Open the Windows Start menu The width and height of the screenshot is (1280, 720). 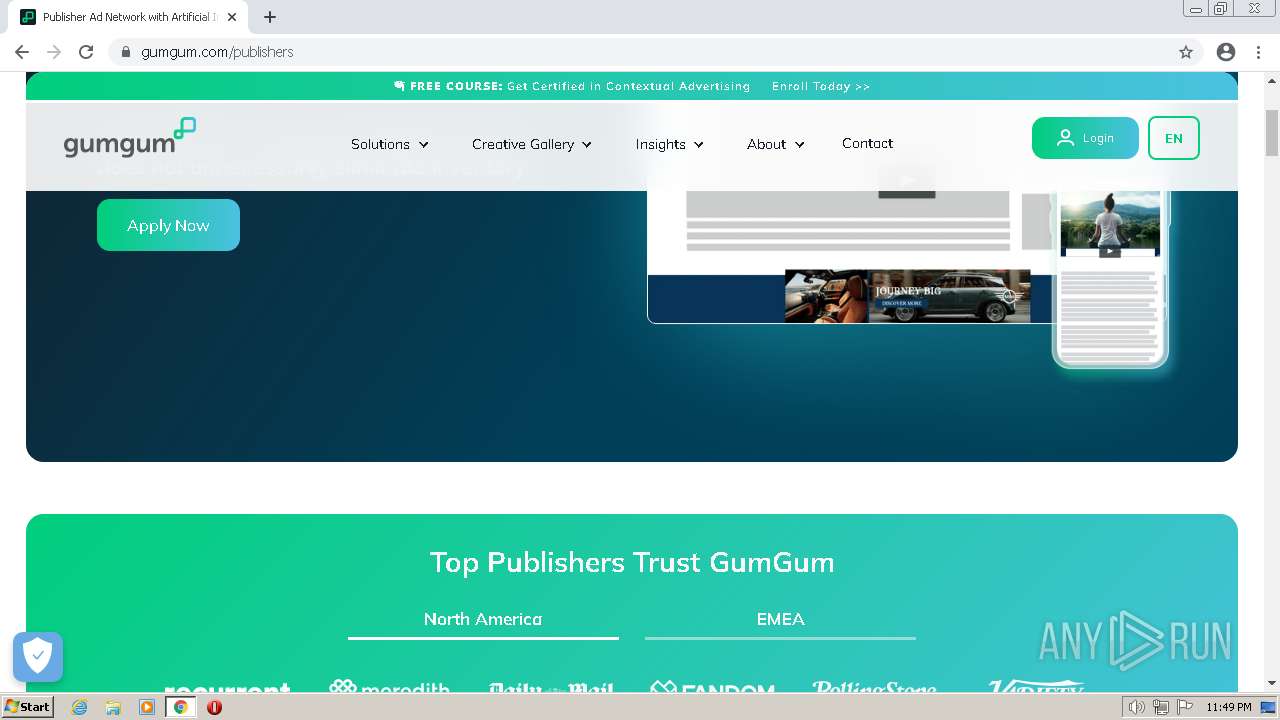(27, 707)
